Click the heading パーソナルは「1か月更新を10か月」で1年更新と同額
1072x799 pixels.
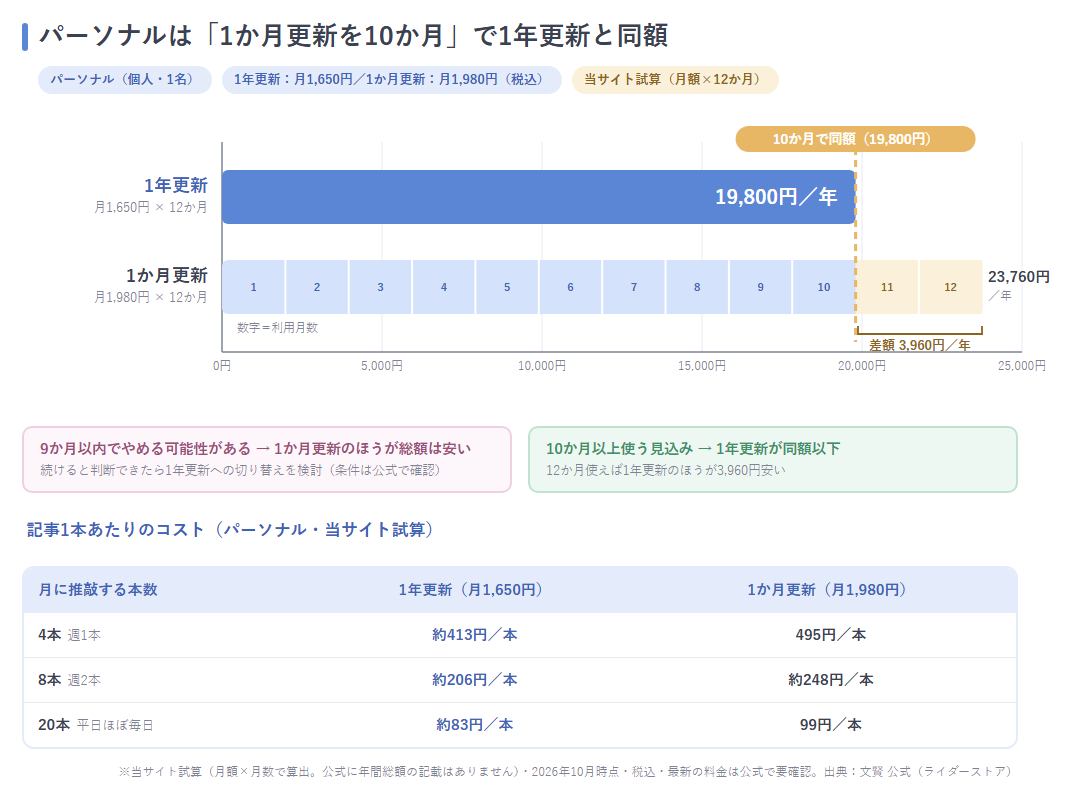click(353, 36)
